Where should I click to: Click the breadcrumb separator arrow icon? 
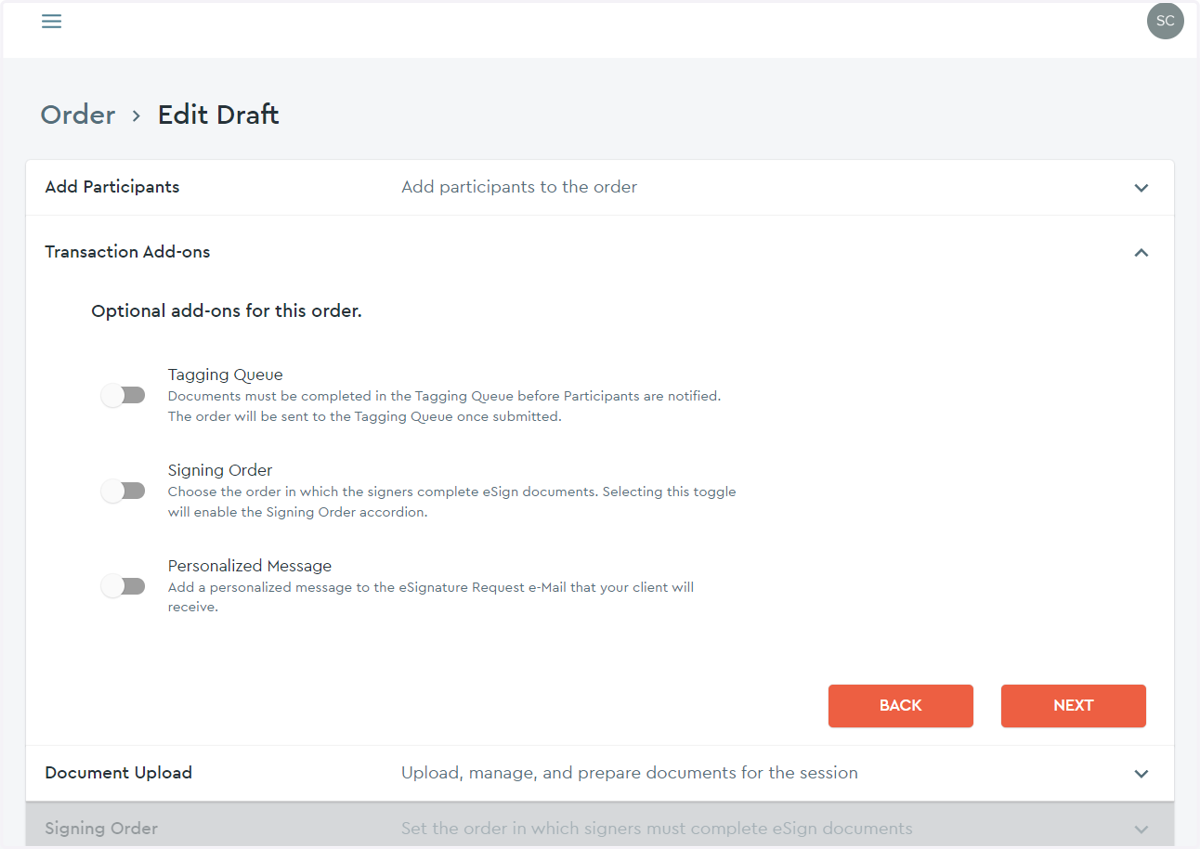point(136,116)
